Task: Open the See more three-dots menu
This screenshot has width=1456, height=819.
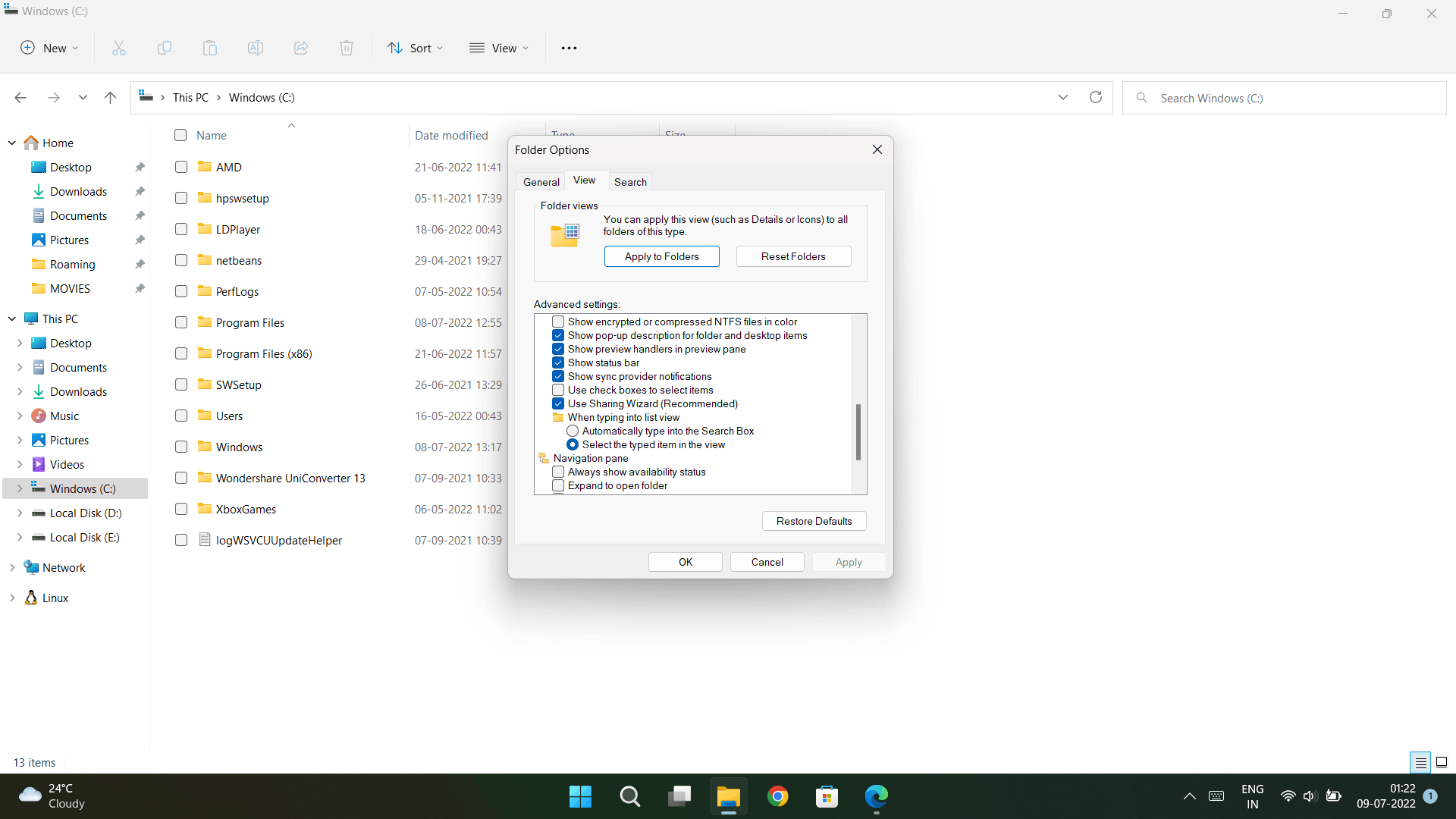Action: click(569, 48)
